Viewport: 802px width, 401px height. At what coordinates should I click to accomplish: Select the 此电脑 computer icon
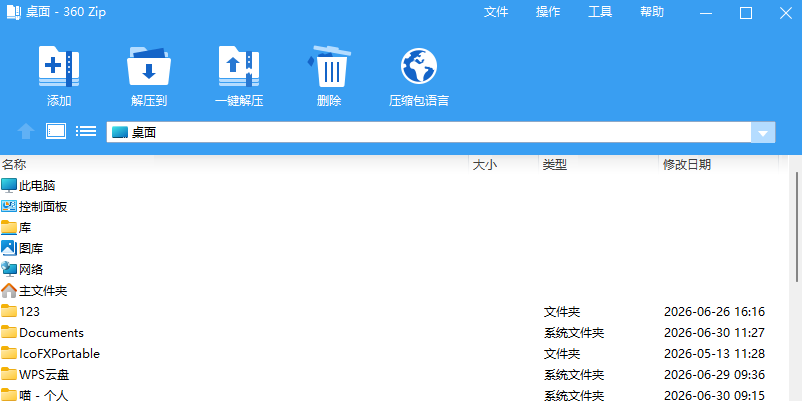[x=9, y=186]
